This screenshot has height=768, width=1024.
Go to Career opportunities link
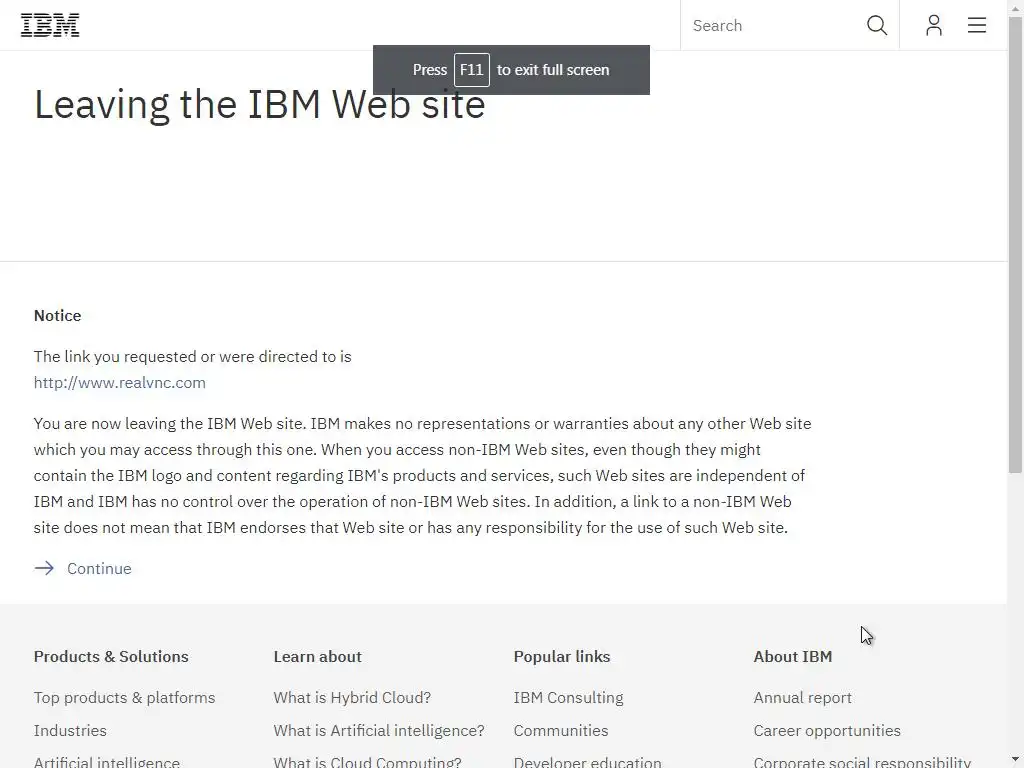(x=827, y=730)
